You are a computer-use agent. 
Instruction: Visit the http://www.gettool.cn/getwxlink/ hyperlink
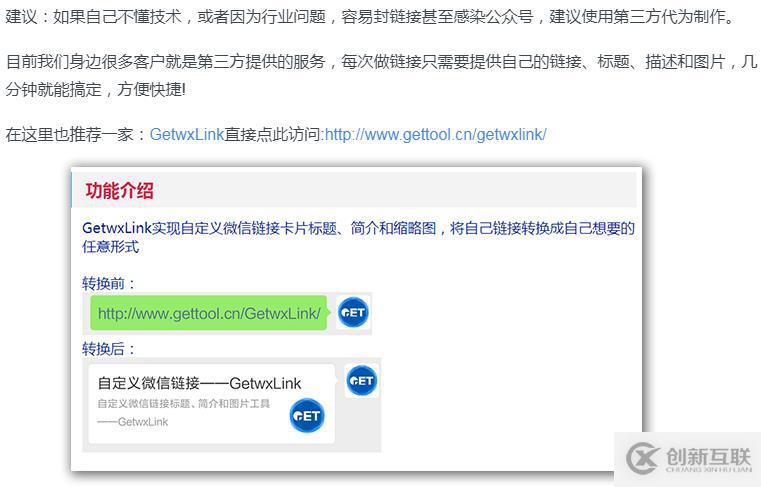pyautogui.click(x=435, y=134)
